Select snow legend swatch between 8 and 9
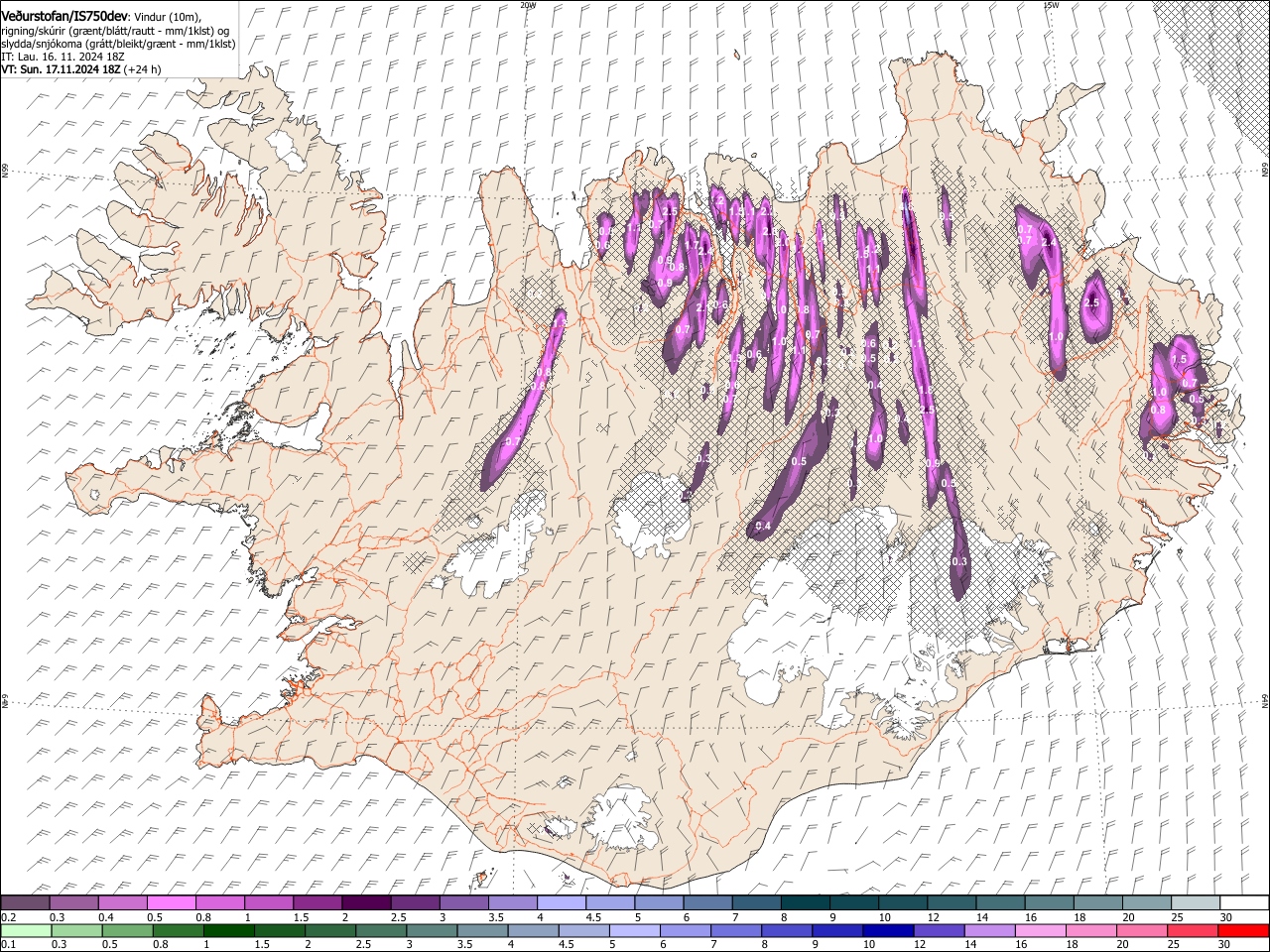Image resolution: width=1270 pixels, height=952 pixels. pos(806,902)
